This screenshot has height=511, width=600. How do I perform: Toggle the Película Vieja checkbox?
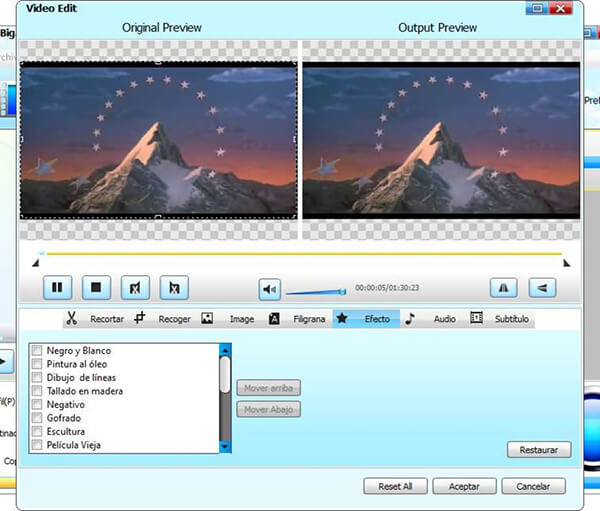(x=37, y=445)
